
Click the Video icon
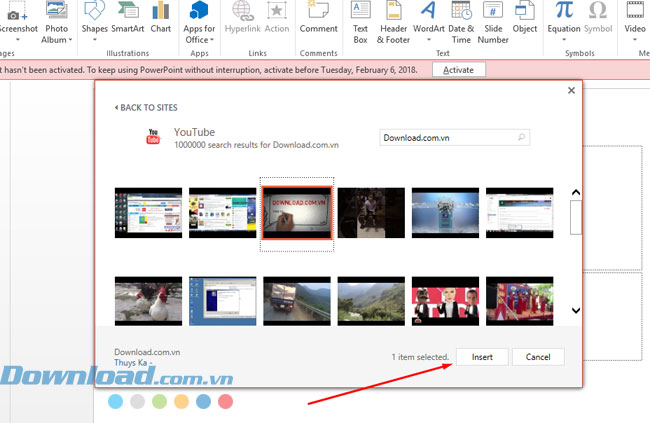(x=635, y=10)
